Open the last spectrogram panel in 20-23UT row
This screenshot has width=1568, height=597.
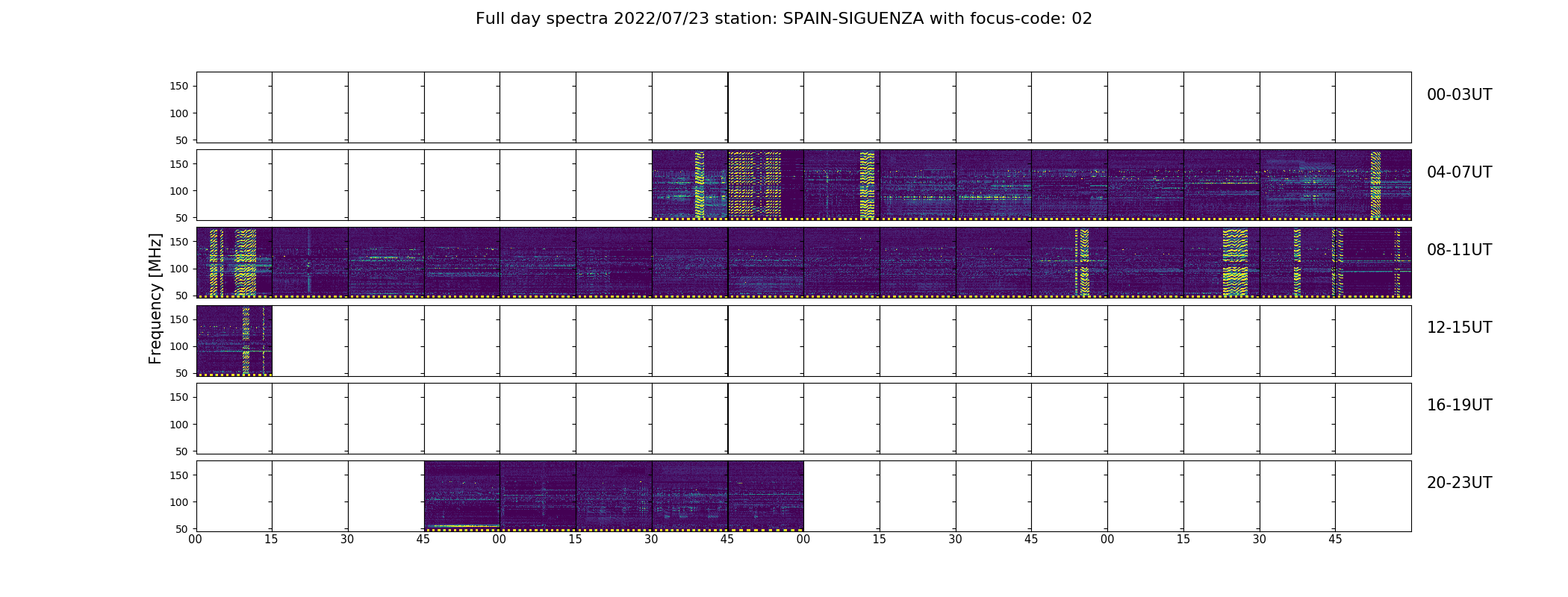[765, 496]
